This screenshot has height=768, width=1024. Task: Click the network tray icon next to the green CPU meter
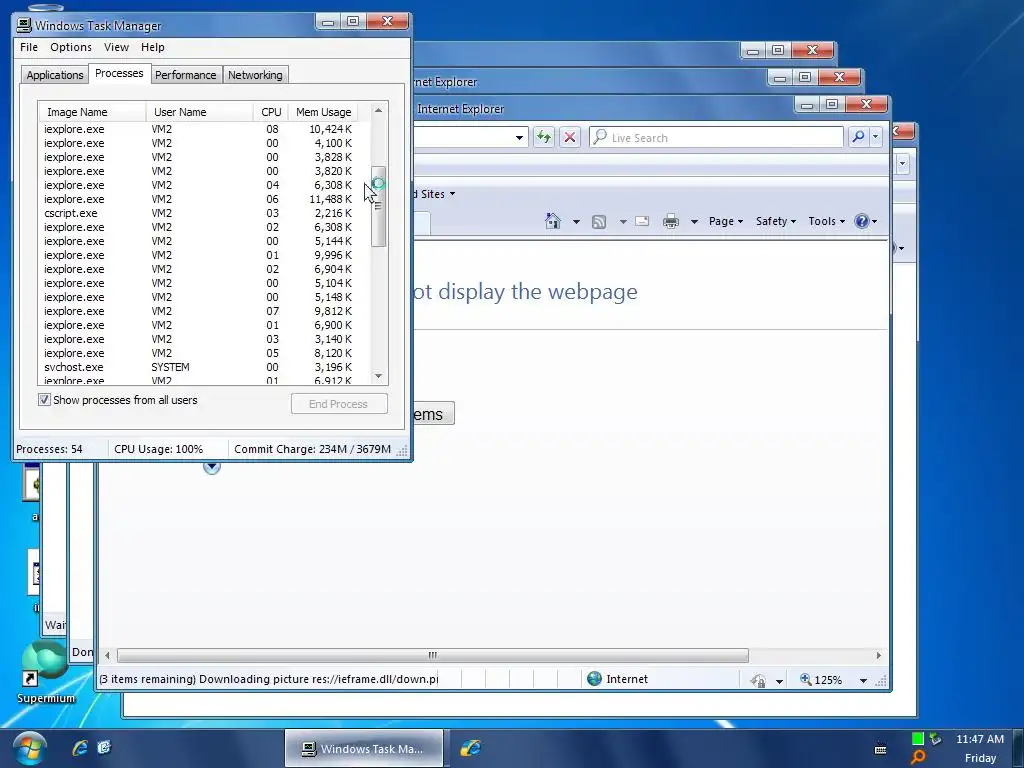click(936, 739)
